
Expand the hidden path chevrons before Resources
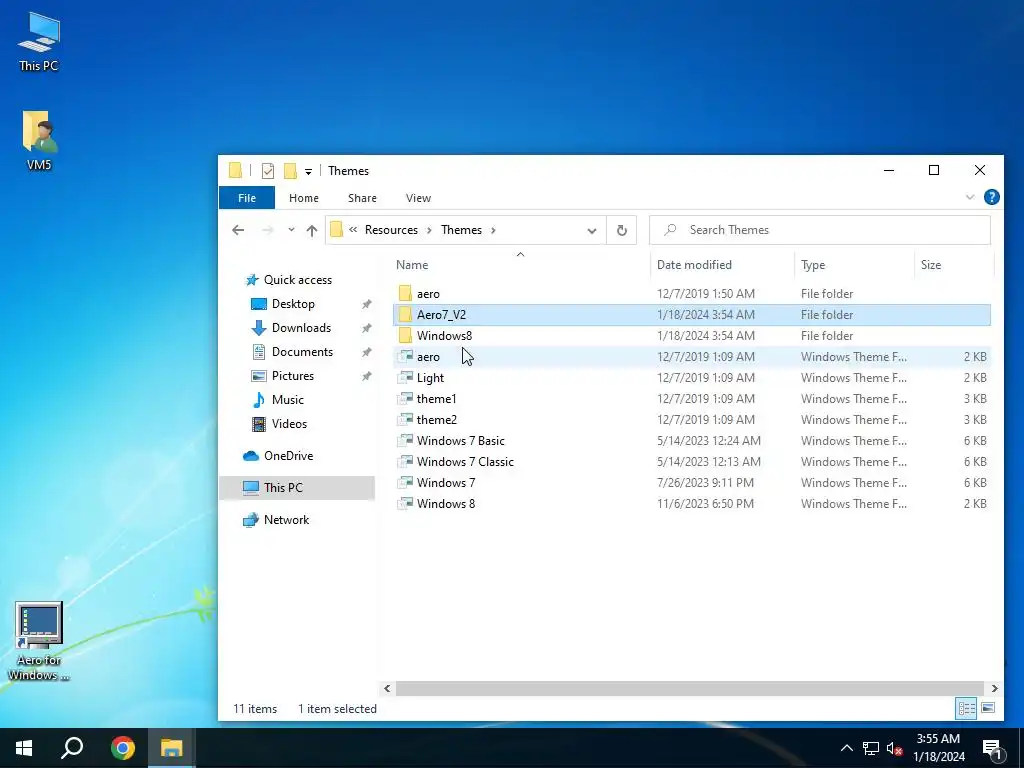tap(353, 230)
